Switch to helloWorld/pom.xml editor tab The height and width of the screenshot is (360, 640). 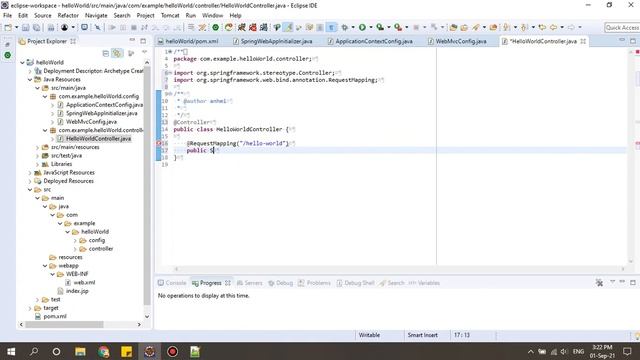coord(188,41)
